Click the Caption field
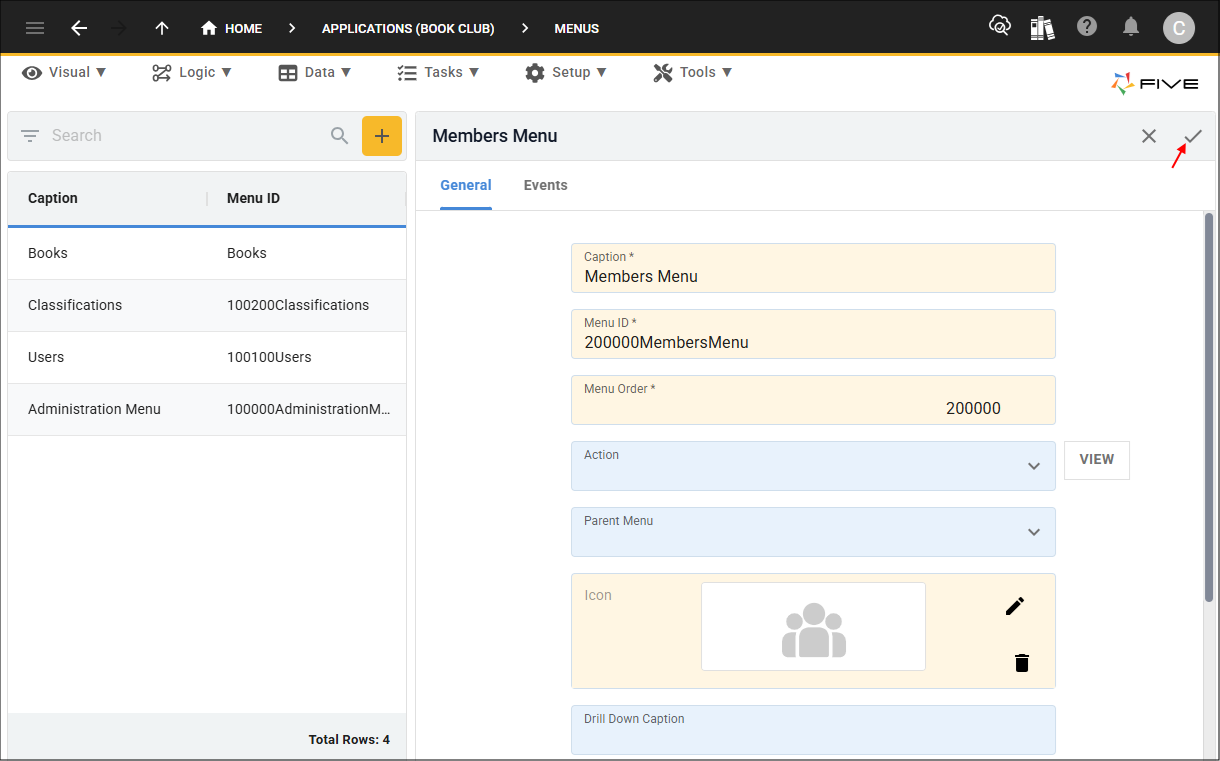Image resolution: width=1220 pixels, height=761 pixels. (x=813, y=268)
